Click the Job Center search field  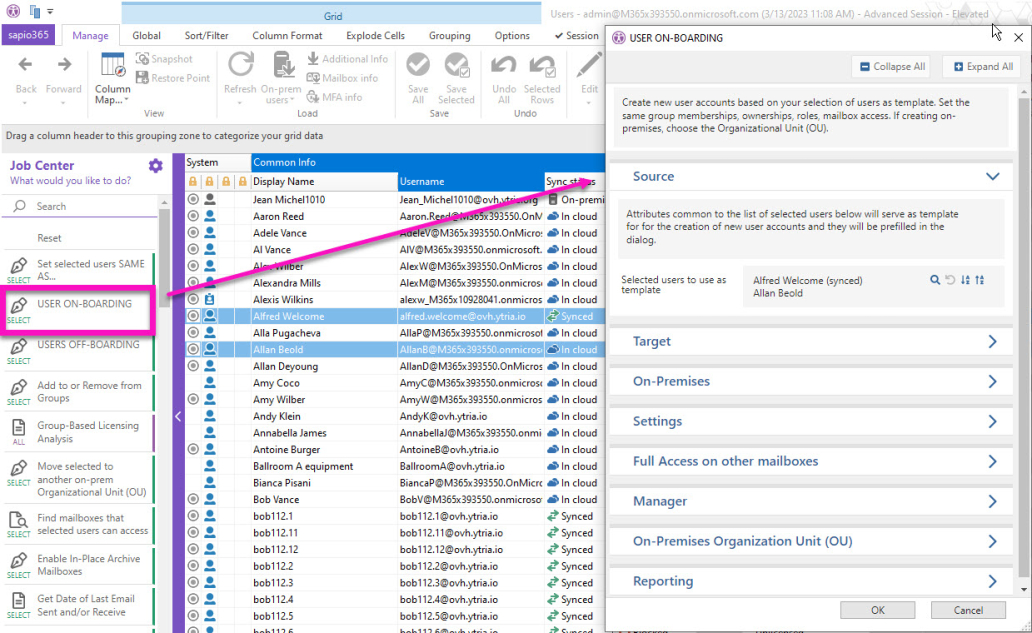click(x=82, y=207)
